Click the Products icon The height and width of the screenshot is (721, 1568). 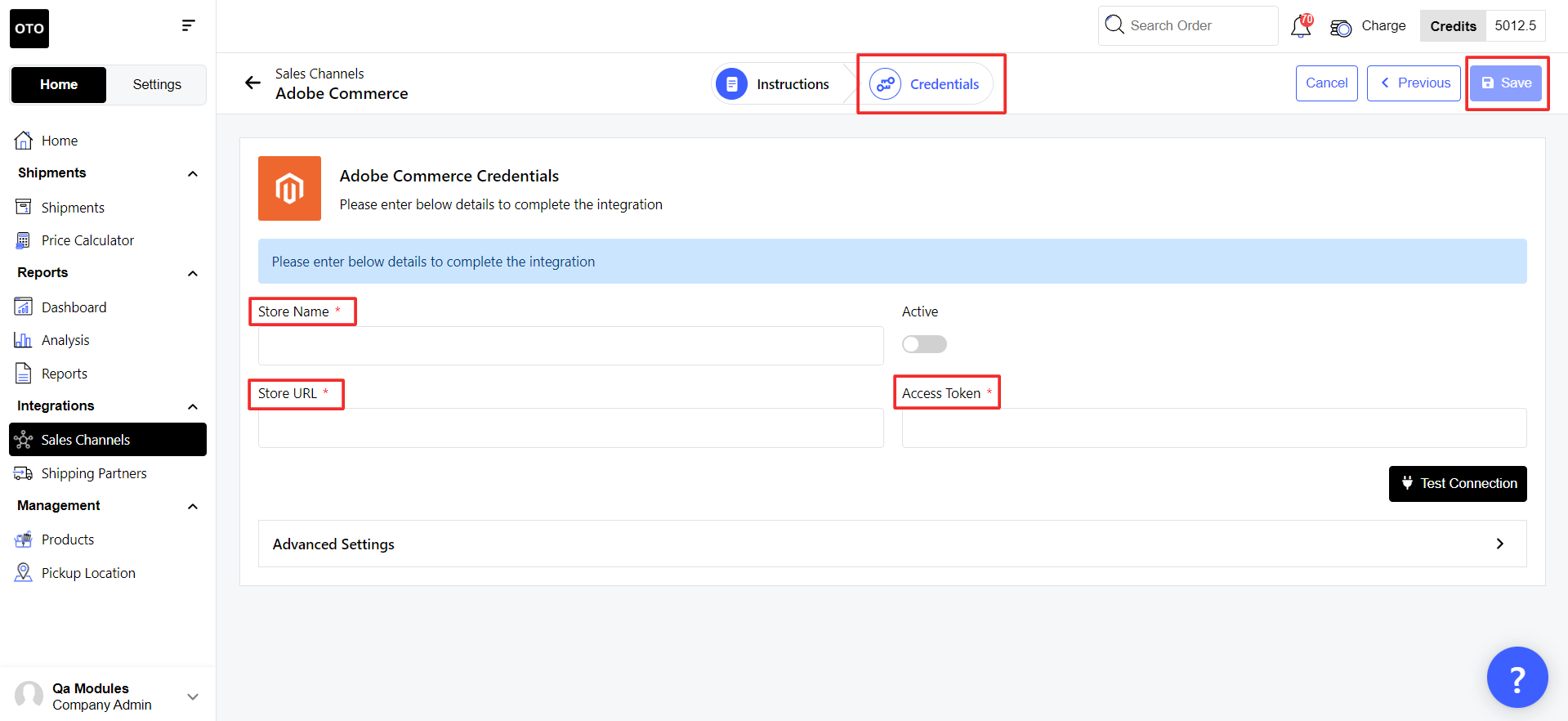[x=24, y=540]
